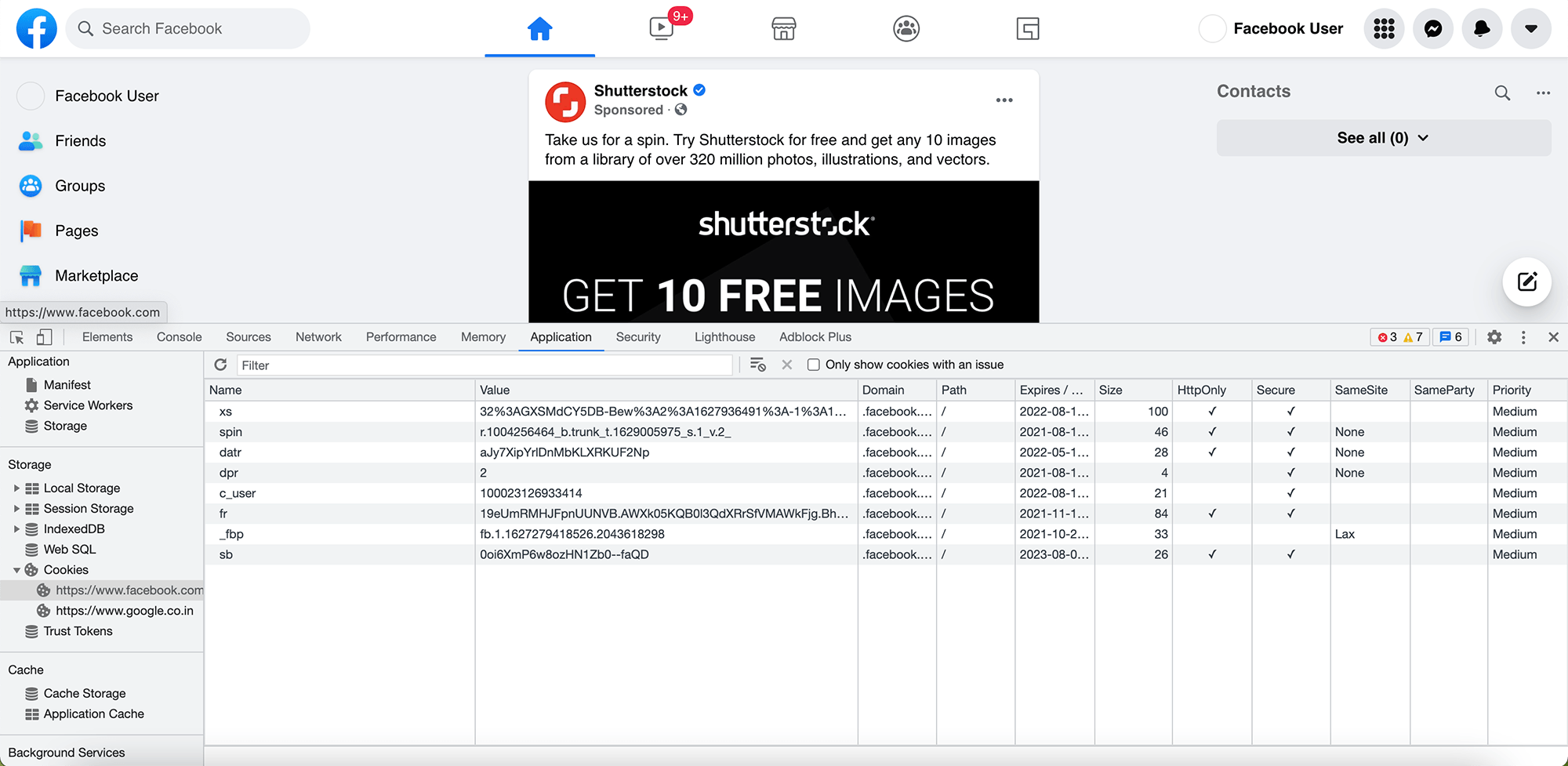The image size is (1568, 766).
Task: Open the Shutterstock page name link
Action: pyautogui.click(x=641, y=90)
